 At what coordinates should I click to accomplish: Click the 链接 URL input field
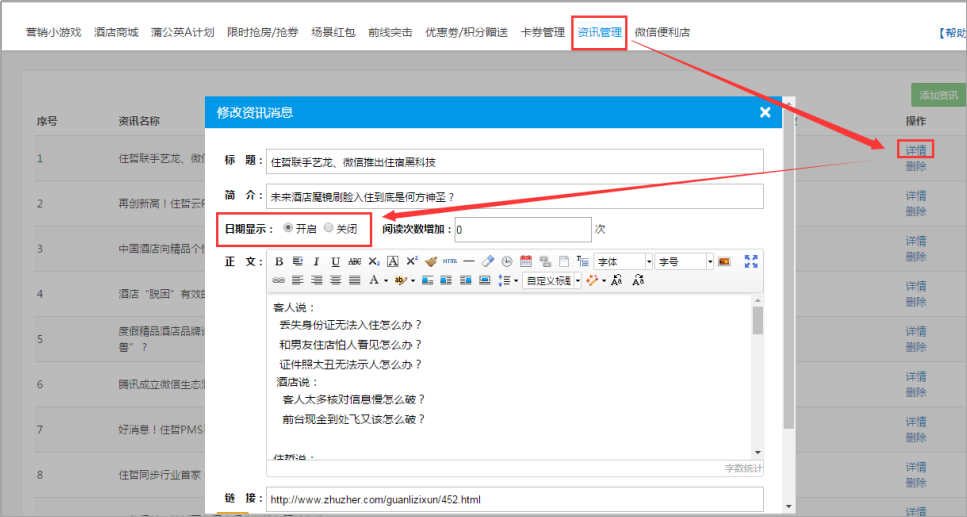point(515,499)
